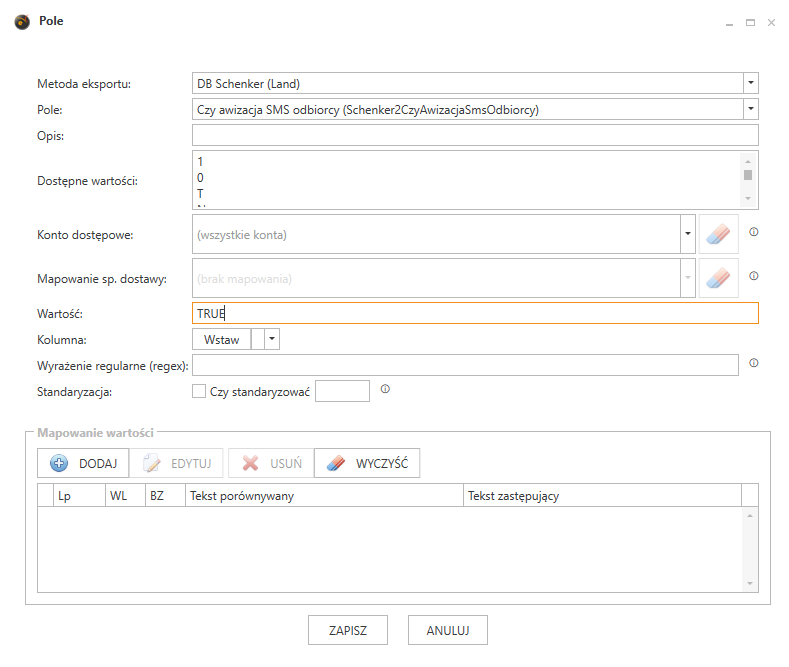Open the Metoda eksportu dropdown arrow

click(751, 83)
